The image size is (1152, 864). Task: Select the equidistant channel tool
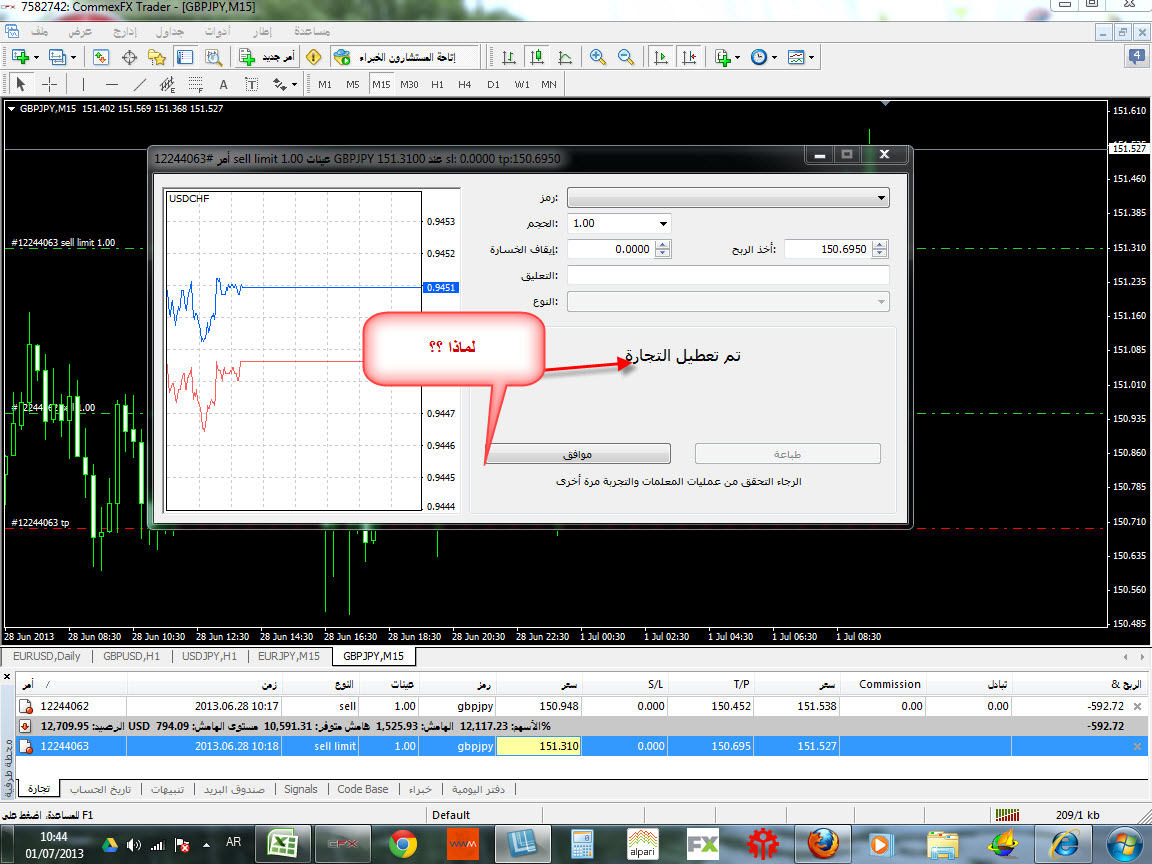168,84
